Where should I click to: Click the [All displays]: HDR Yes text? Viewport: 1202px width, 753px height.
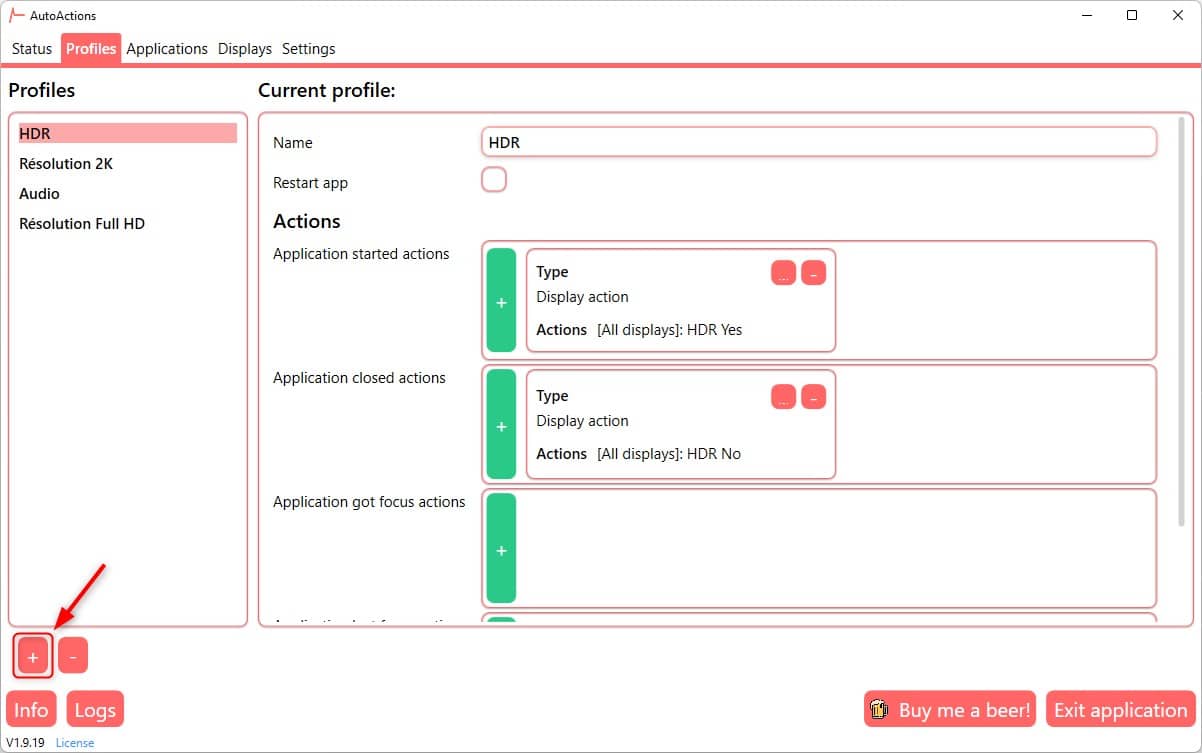click(669, 330)
